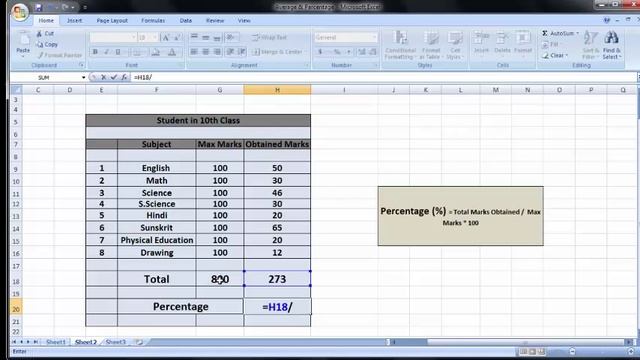Activate the Format Painter brush
640x360 pixels.
pyautogui.click(x=40, y=55)
